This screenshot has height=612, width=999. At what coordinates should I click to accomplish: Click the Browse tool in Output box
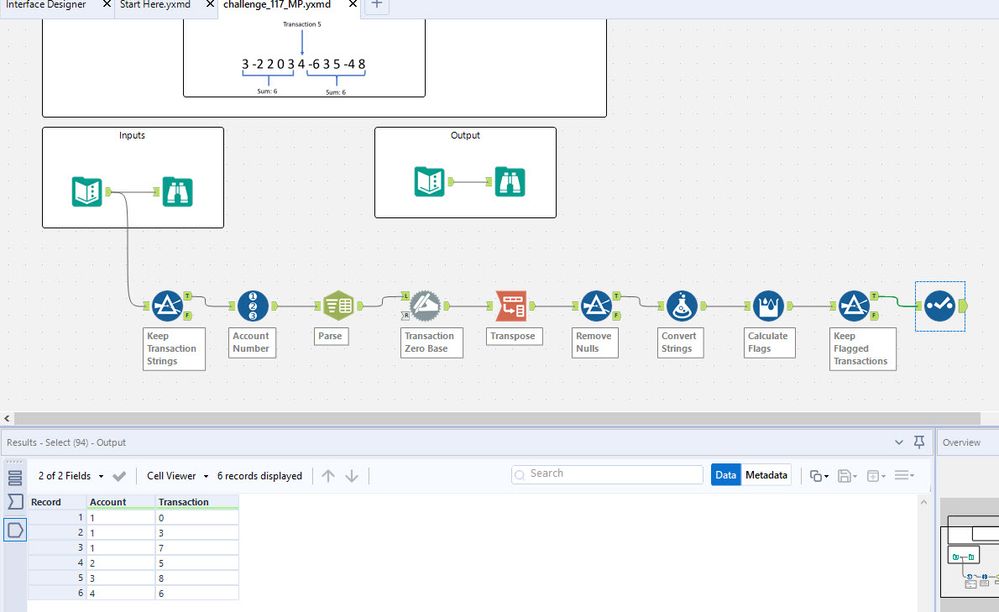click(510, 181)
